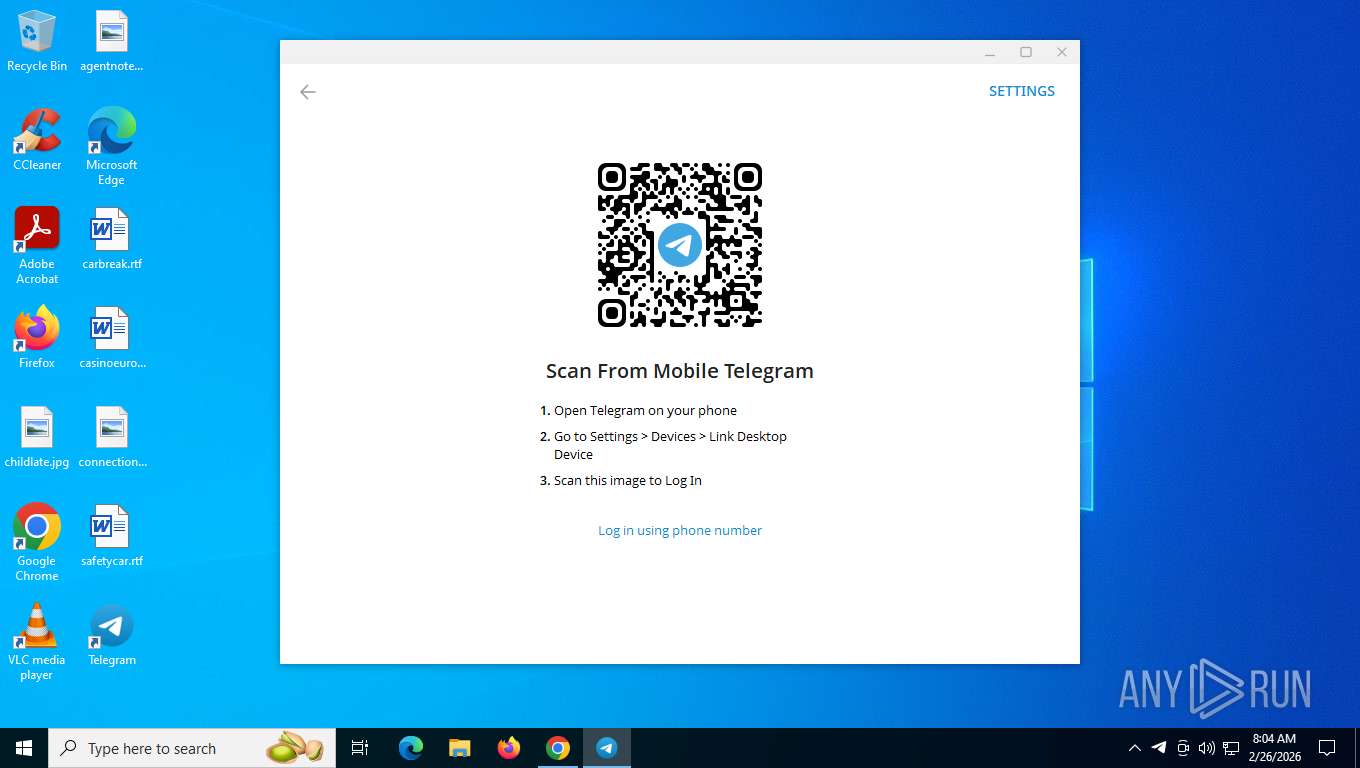Launch Firefox from the taskbar
1360x768 pixels.
click(x=509, y=748)
